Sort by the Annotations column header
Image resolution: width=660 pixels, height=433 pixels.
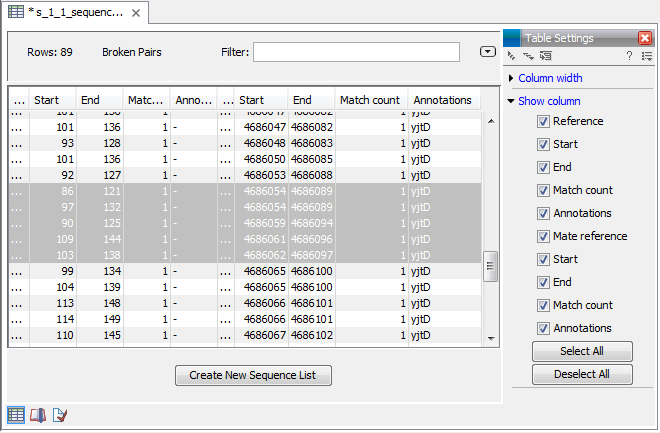[x=442, y=100]
